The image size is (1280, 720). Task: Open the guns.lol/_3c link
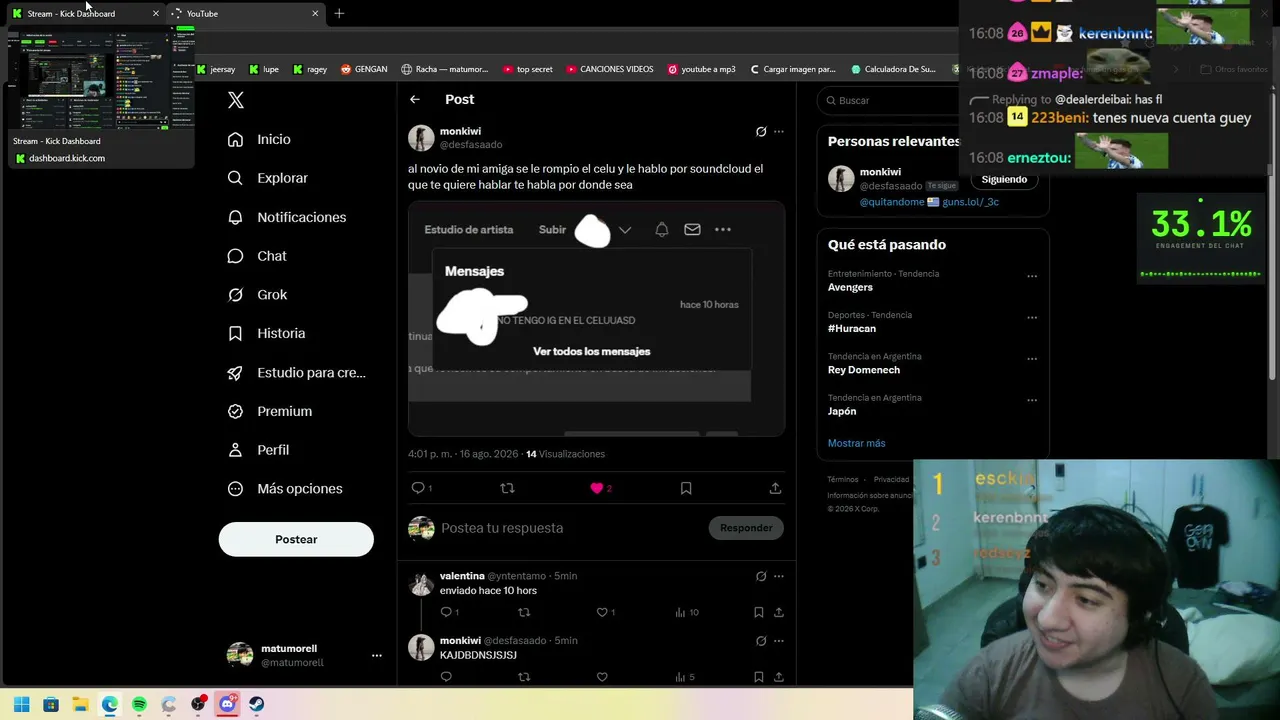coord(970,202)
